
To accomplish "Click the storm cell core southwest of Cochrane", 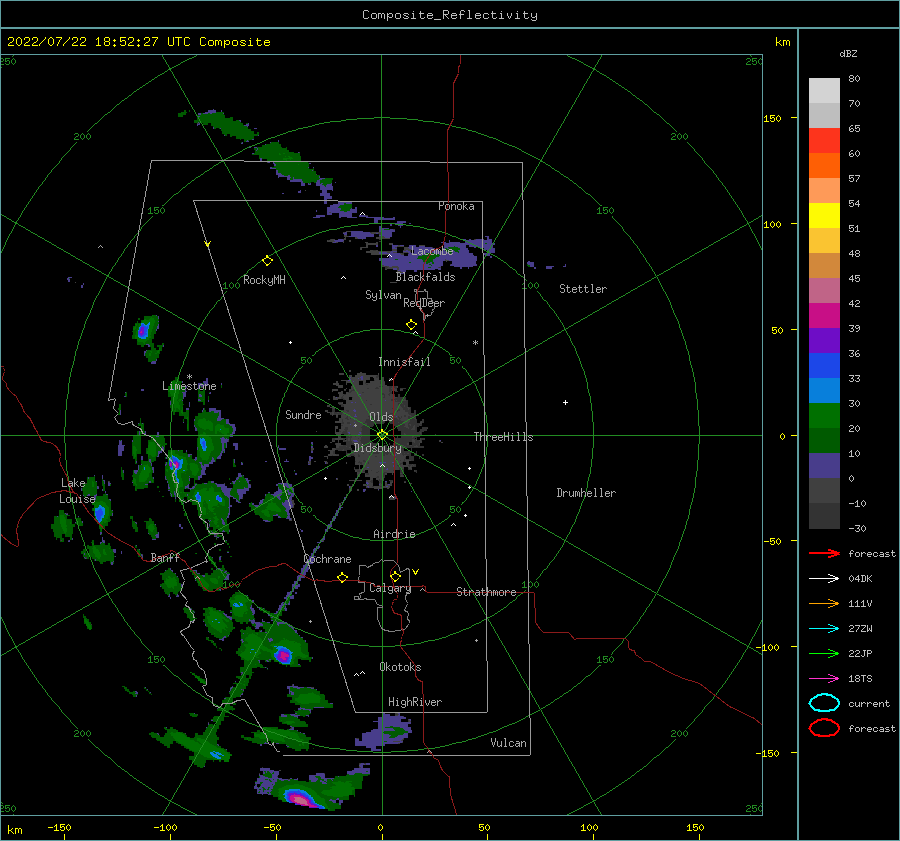I will 282,654.
